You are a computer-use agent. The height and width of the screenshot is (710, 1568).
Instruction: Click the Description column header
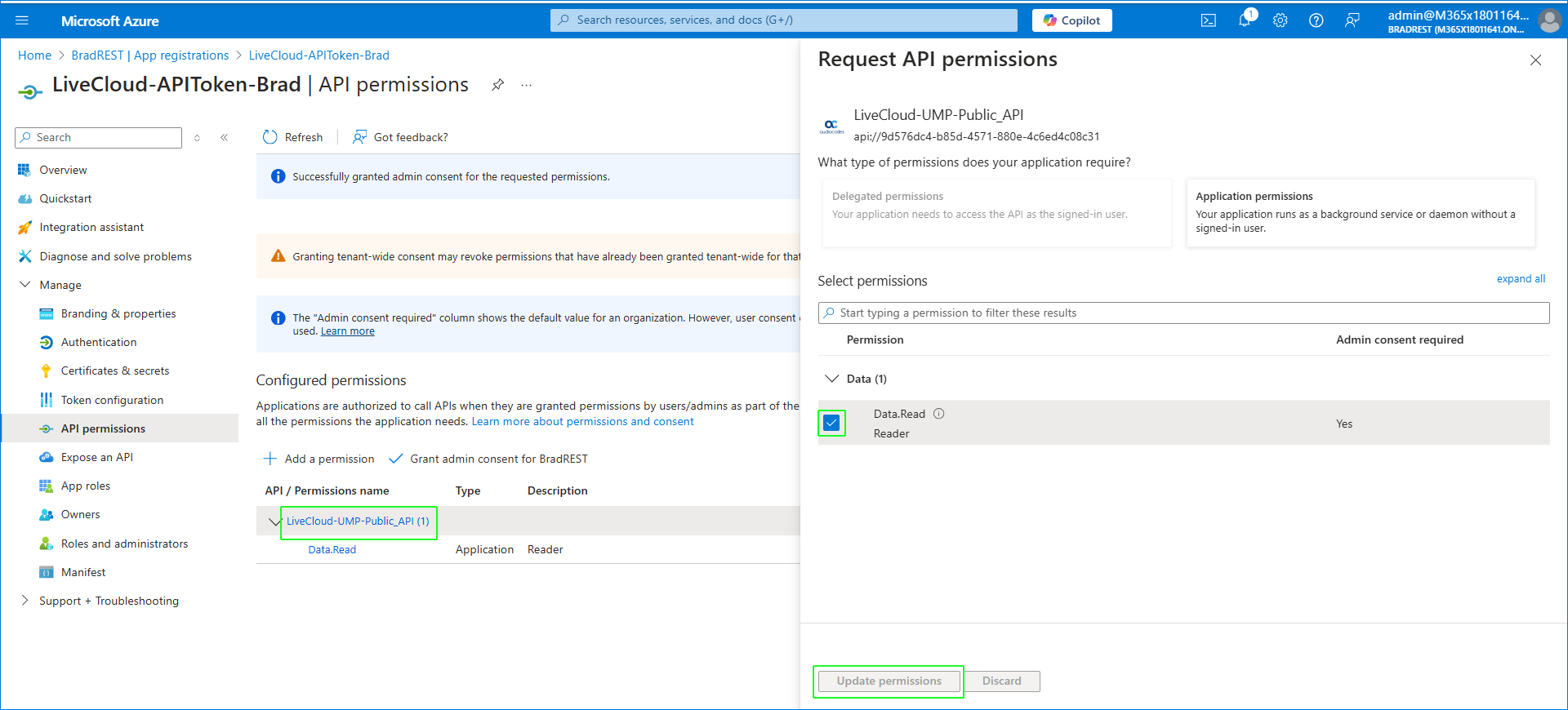point(557,490)
